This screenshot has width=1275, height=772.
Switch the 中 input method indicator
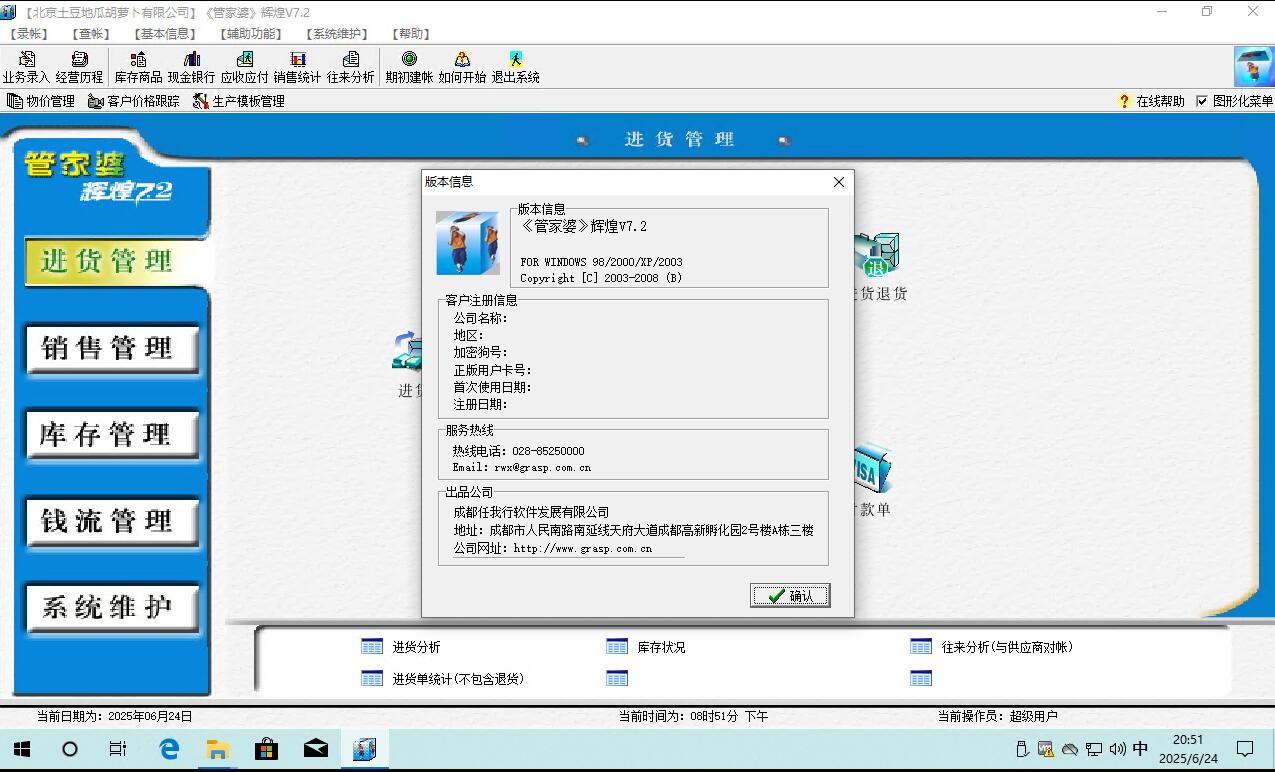(x=1140, y=749)
